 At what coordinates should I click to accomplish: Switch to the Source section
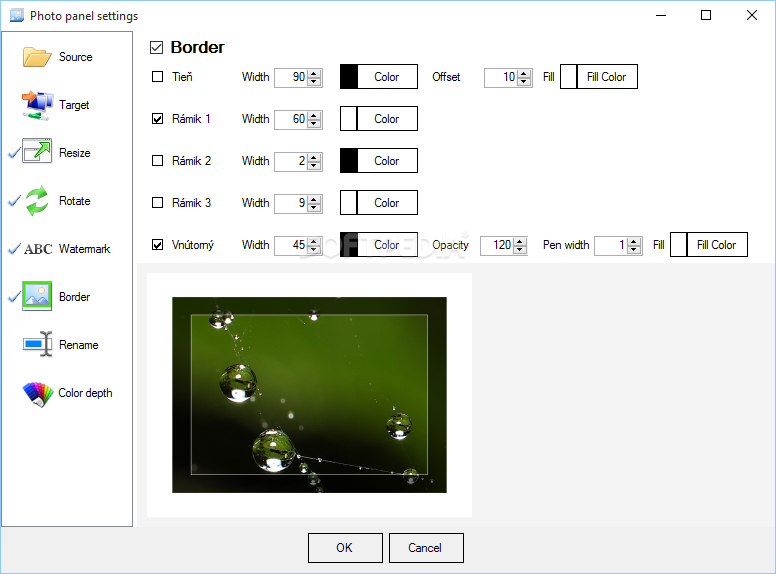tap(76, 57)
